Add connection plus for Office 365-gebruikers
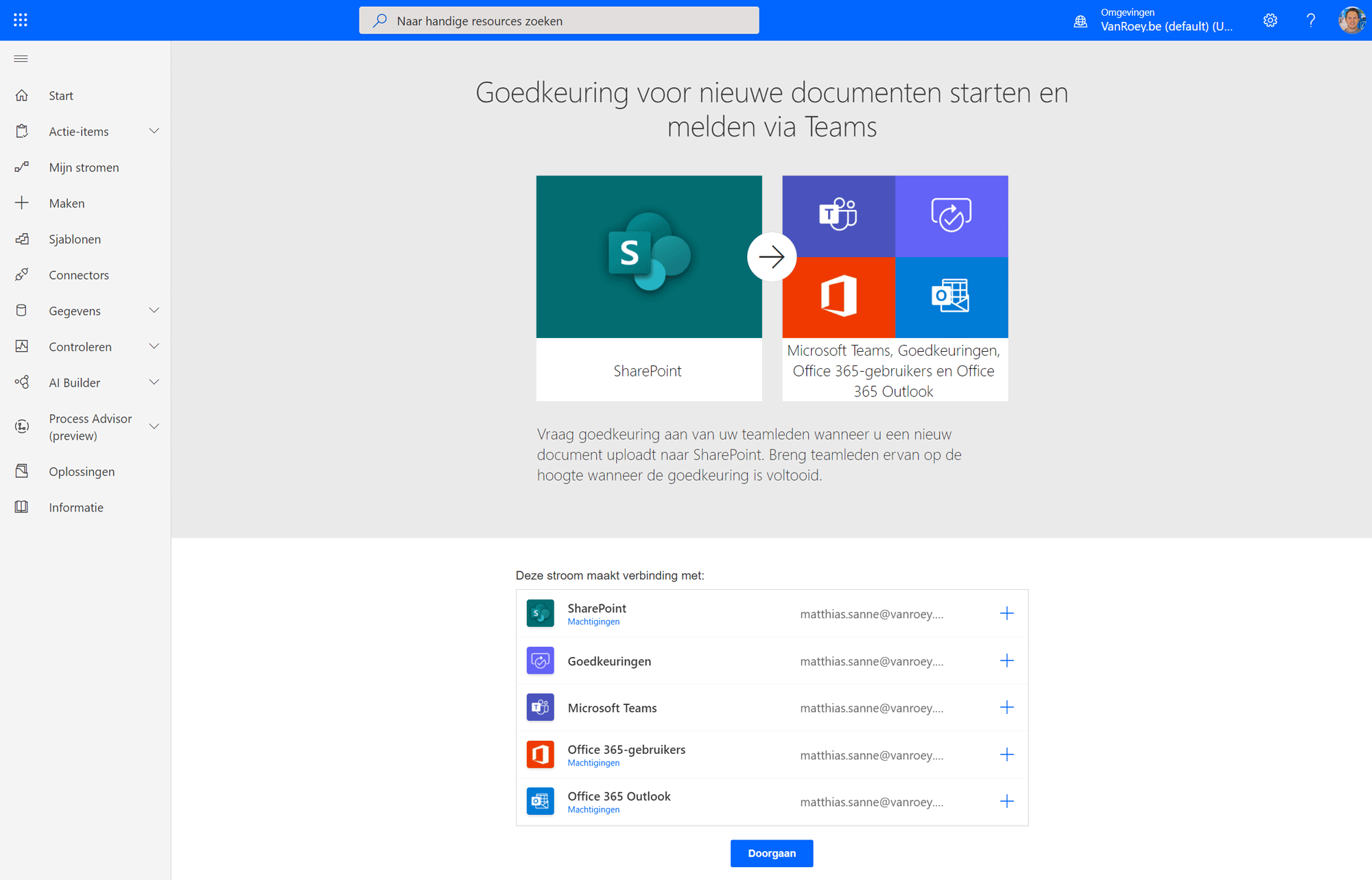 pyautogui.click(x=1006, y=754)
